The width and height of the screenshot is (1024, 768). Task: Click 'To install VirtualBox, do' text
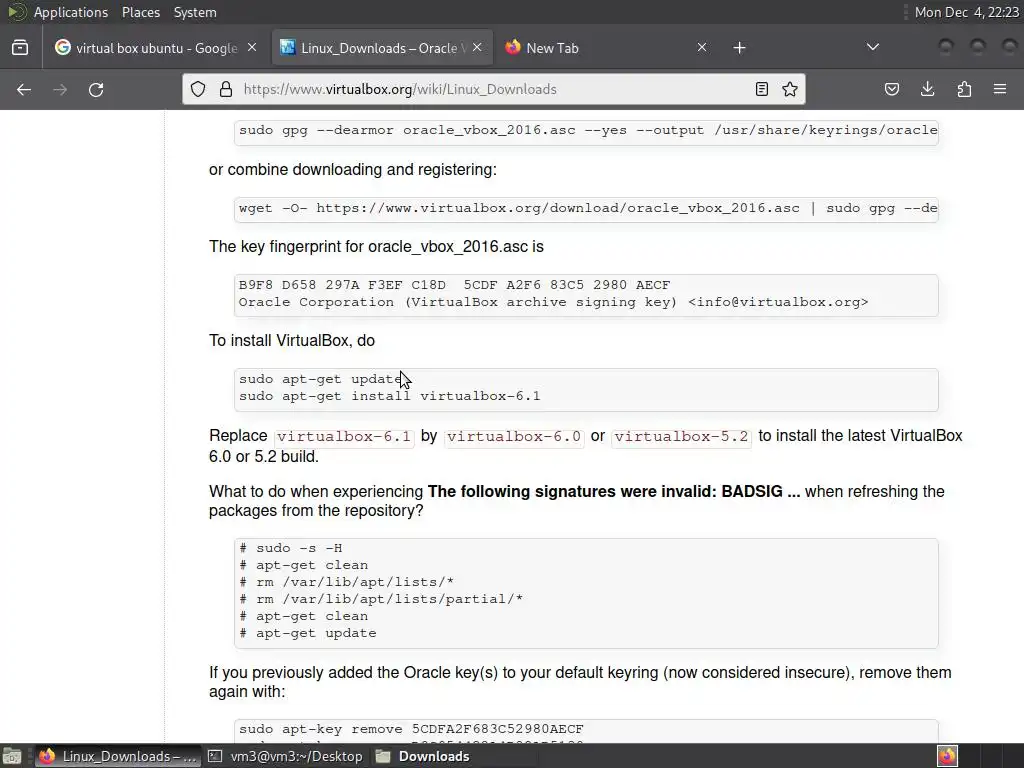(x=292, y=341)
